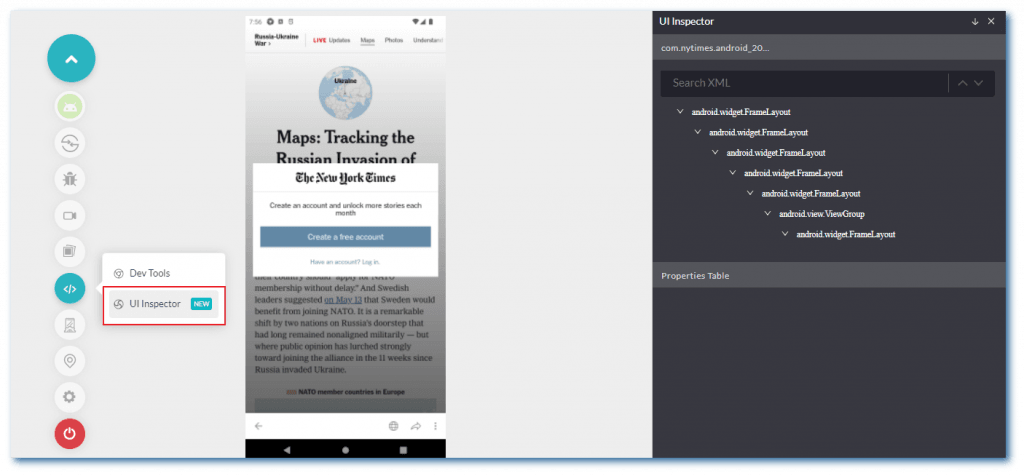Start recording with the video camera icon
The width and height of the screenshot is (1024, 476).
(x=70, y=215)
